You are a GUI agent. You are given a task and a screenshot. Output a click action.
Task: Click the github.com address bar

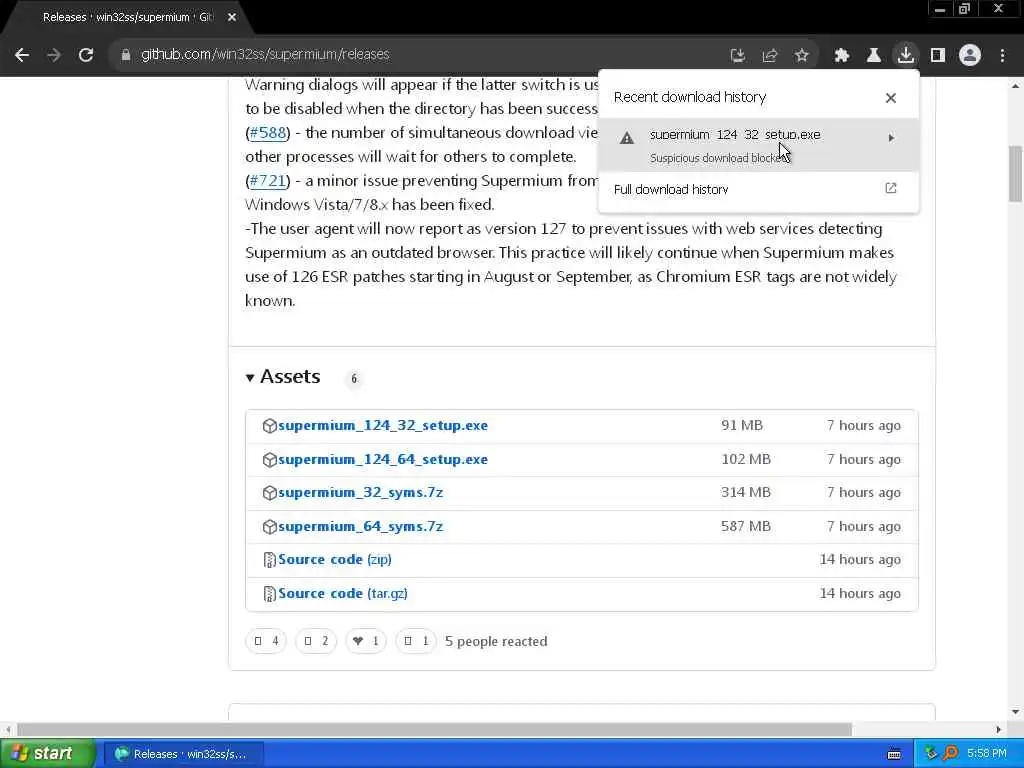point(418,55)
